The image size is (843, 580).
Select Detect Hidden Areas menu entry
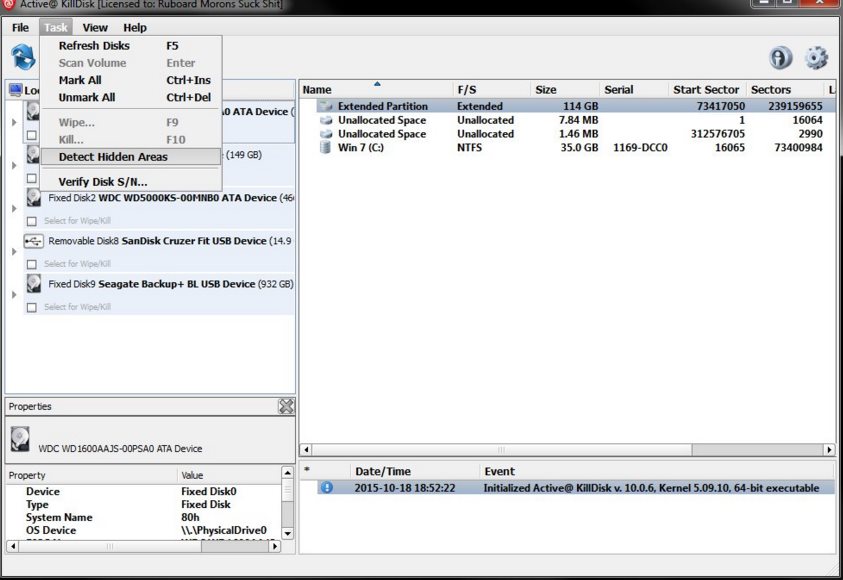(131, 157)
